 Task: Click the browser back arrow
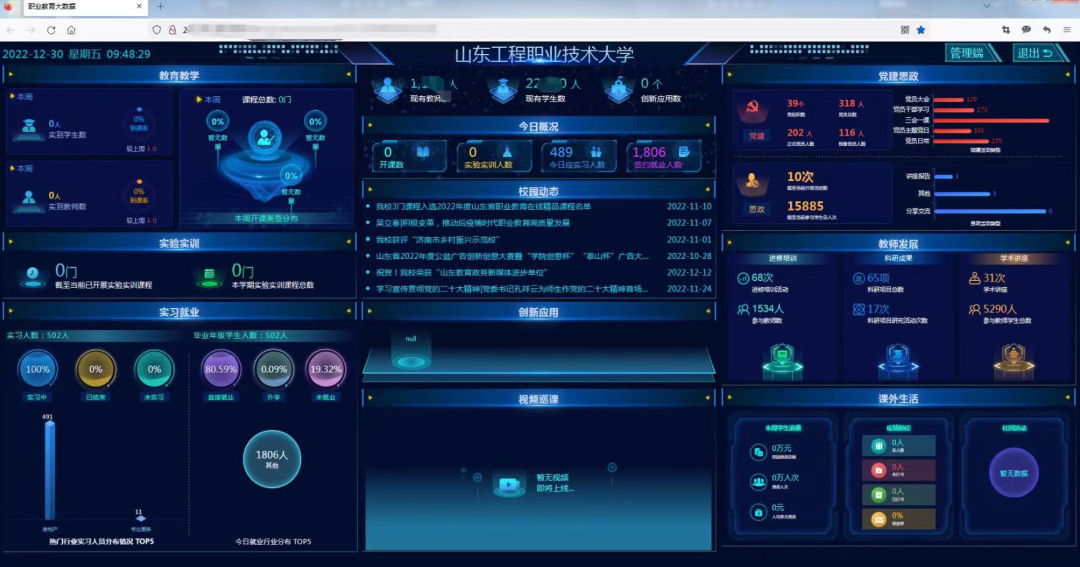pyautogui.click(x=10, y=30)
